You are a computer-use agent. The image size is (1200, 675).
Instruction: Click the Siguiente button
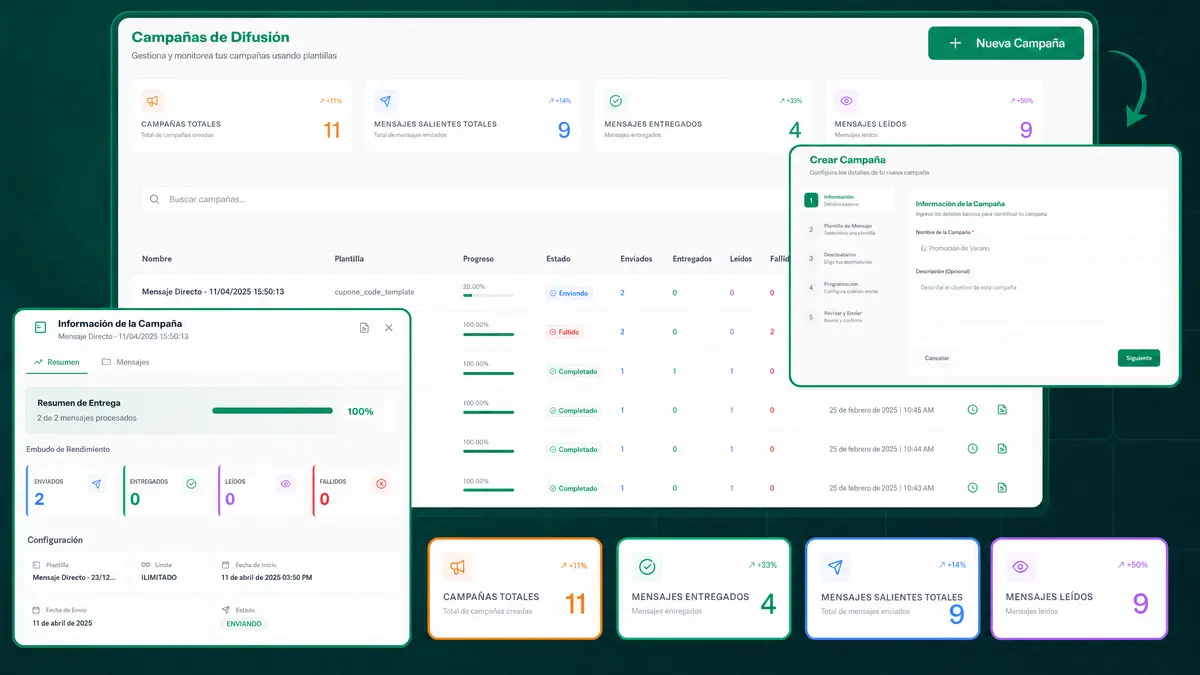[x=1139, y=357]
